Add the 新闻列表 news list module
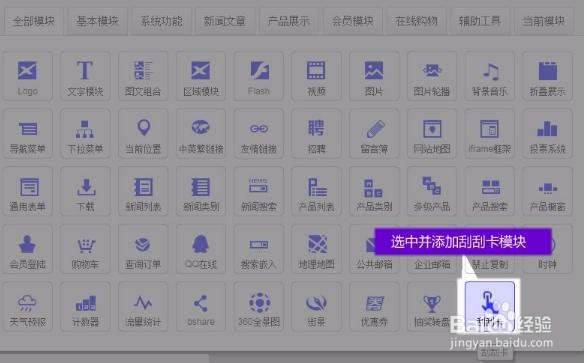The image size is (587, 363). pos(143,192)
